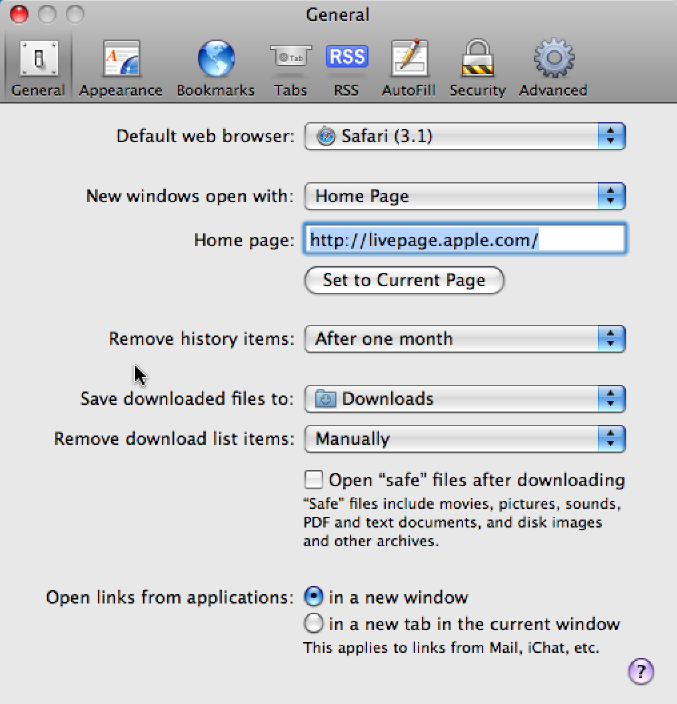This screenshot has width=677, height=704.
Task: Open the RSS preferences pane
Action: point(347,68)
